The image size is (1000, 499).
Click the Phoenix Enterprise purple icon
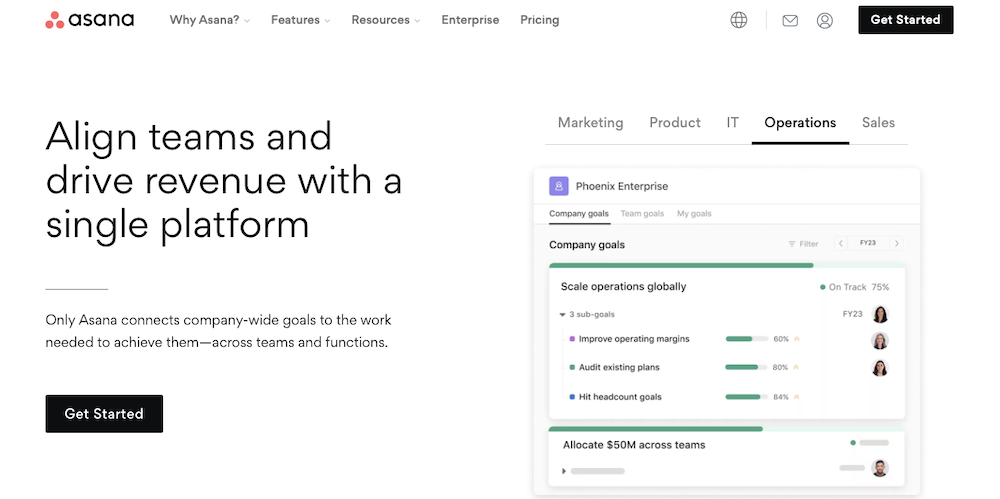[559, 186]
